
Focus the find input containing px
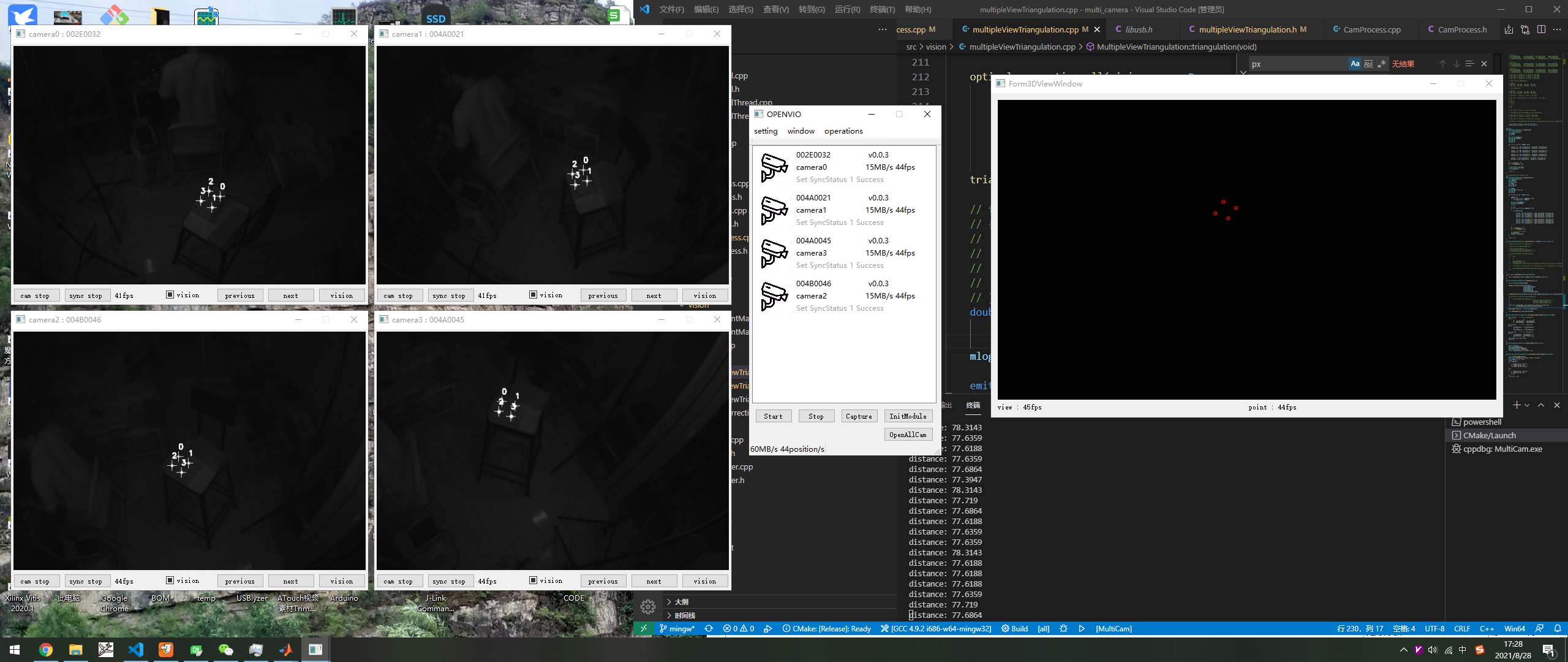(1297, 64)
